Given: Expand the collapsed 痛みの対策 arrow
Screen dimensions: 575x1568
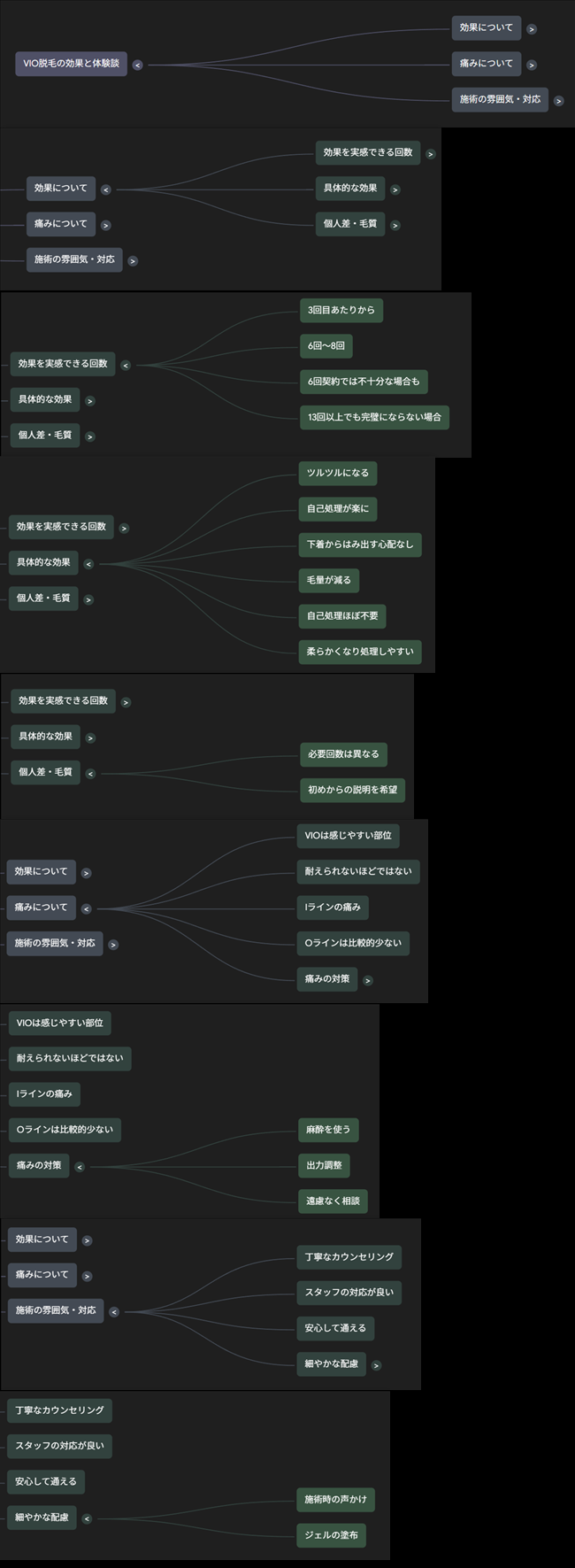Looking at the screenshot, I should 368,980.
